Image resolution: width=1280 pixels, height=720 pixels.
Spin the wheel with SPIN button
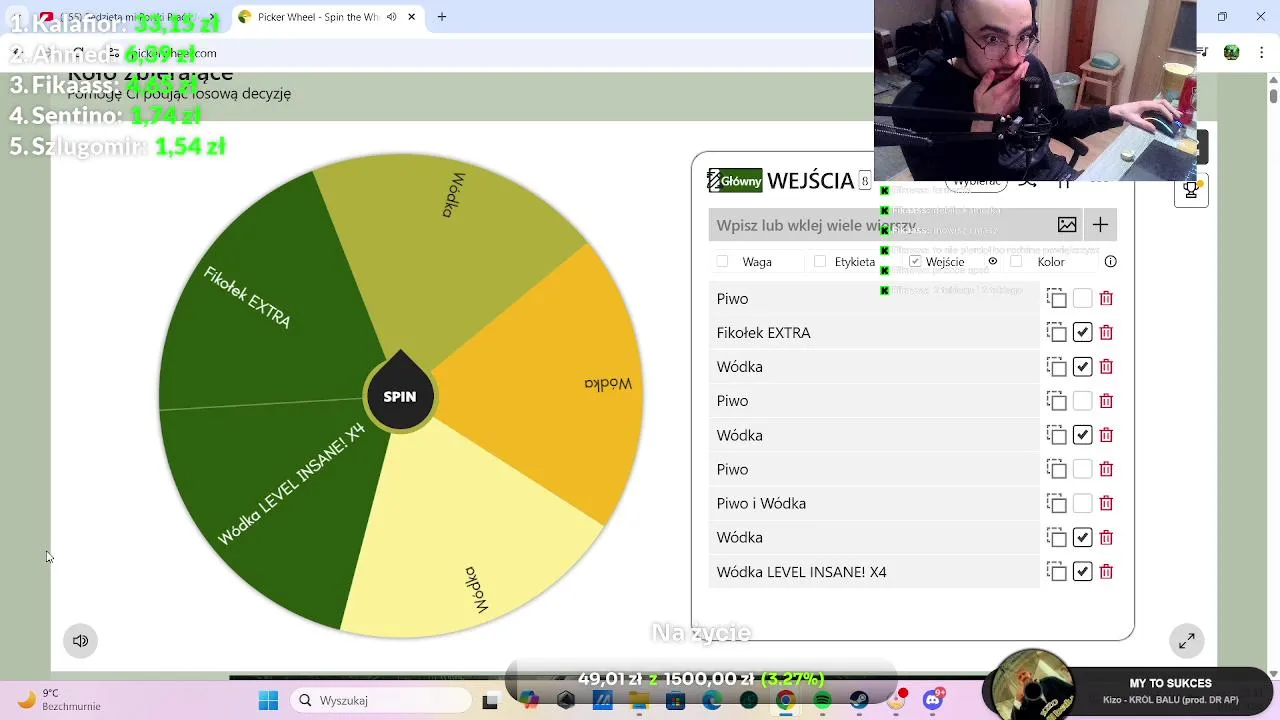[x=399, y=397]
